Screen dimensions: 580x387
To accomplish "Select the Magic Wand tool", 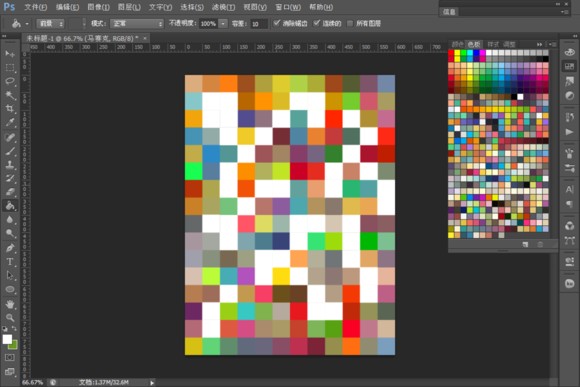I will [10, 95].
